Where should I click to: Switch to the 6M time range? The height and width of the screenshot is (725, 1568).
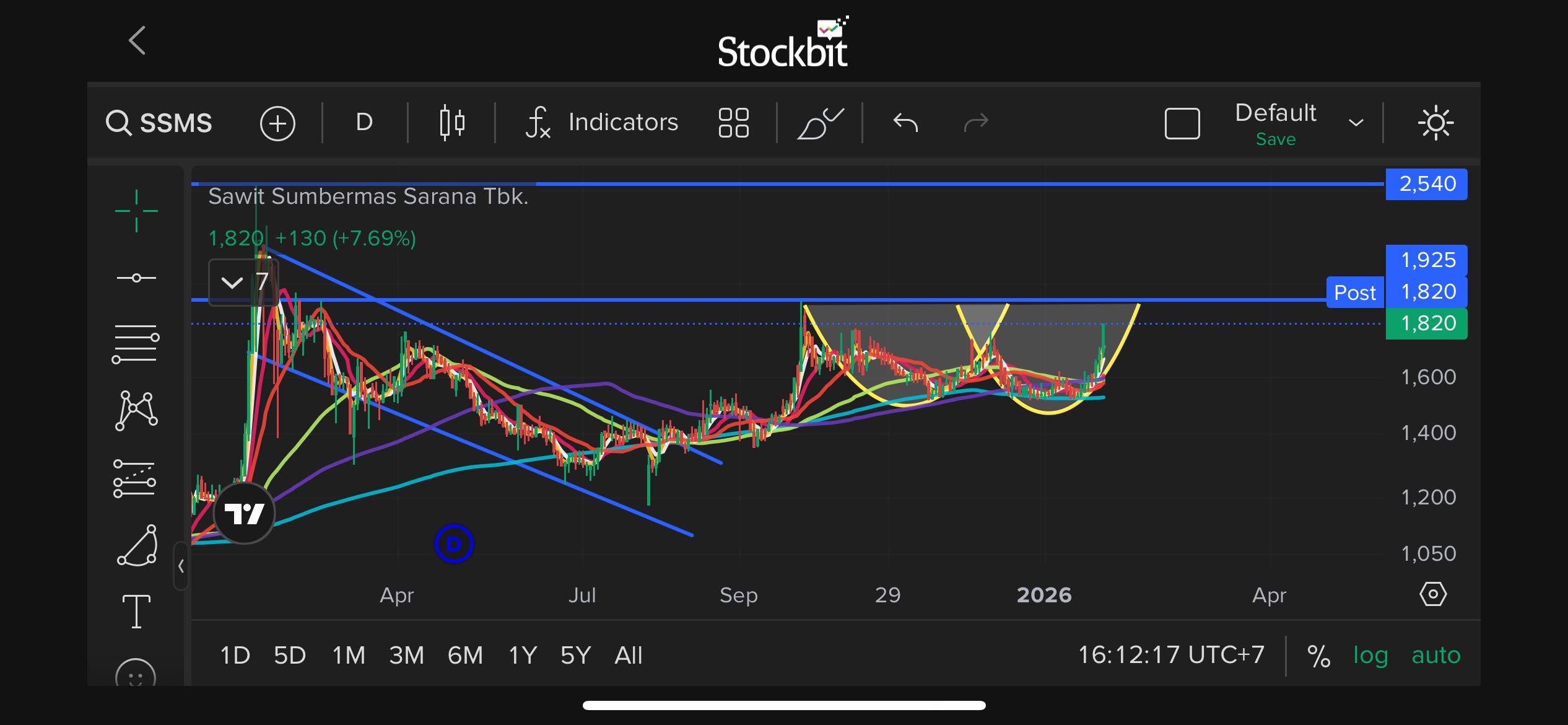click(465, 655)
